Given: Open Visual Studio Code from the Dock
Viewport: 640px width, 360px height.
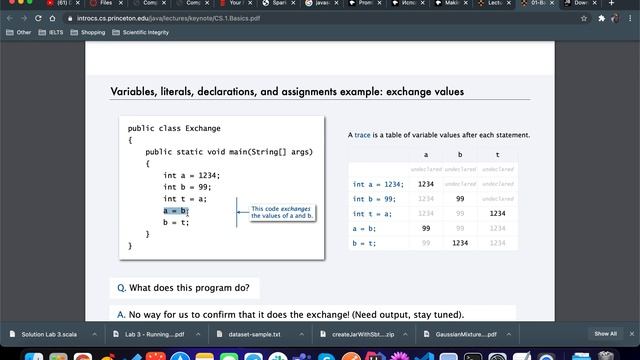Looking at the screenshot, I should click(x=424, y=357).
